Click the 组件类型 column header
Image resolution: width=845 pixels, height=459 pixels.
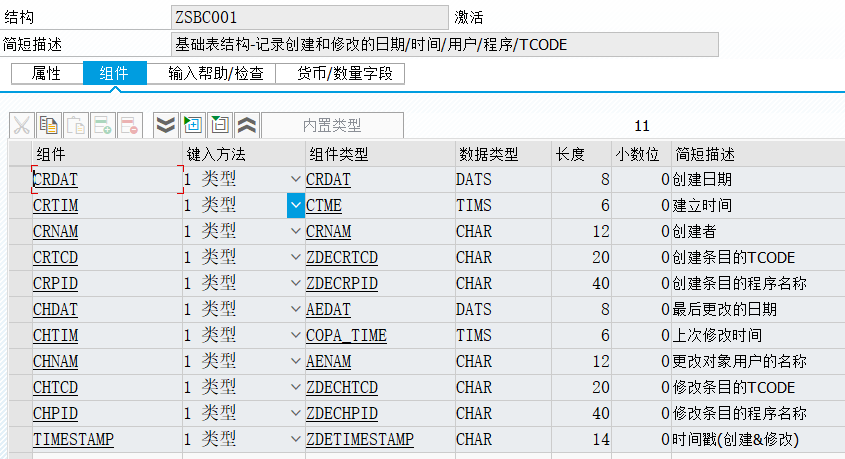380,154
